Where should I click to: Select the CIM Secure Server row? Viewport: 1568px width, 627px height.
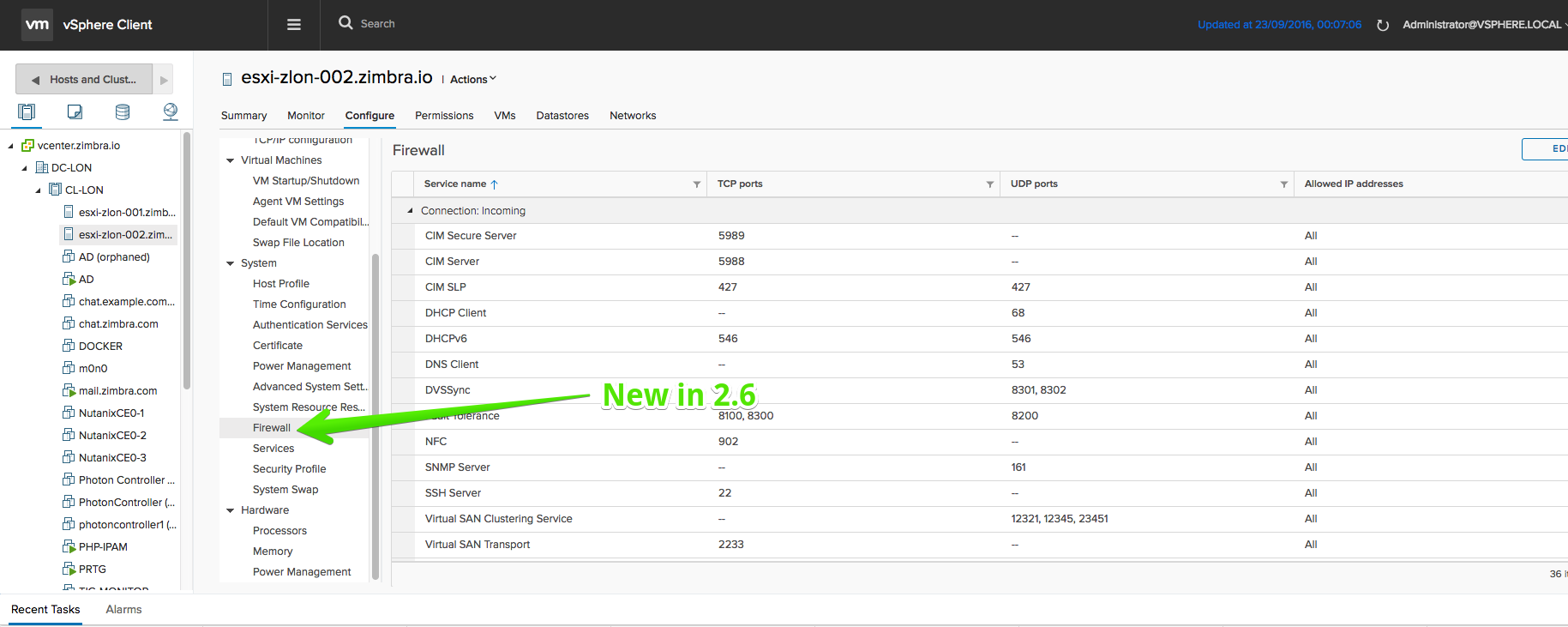point(979,236)
